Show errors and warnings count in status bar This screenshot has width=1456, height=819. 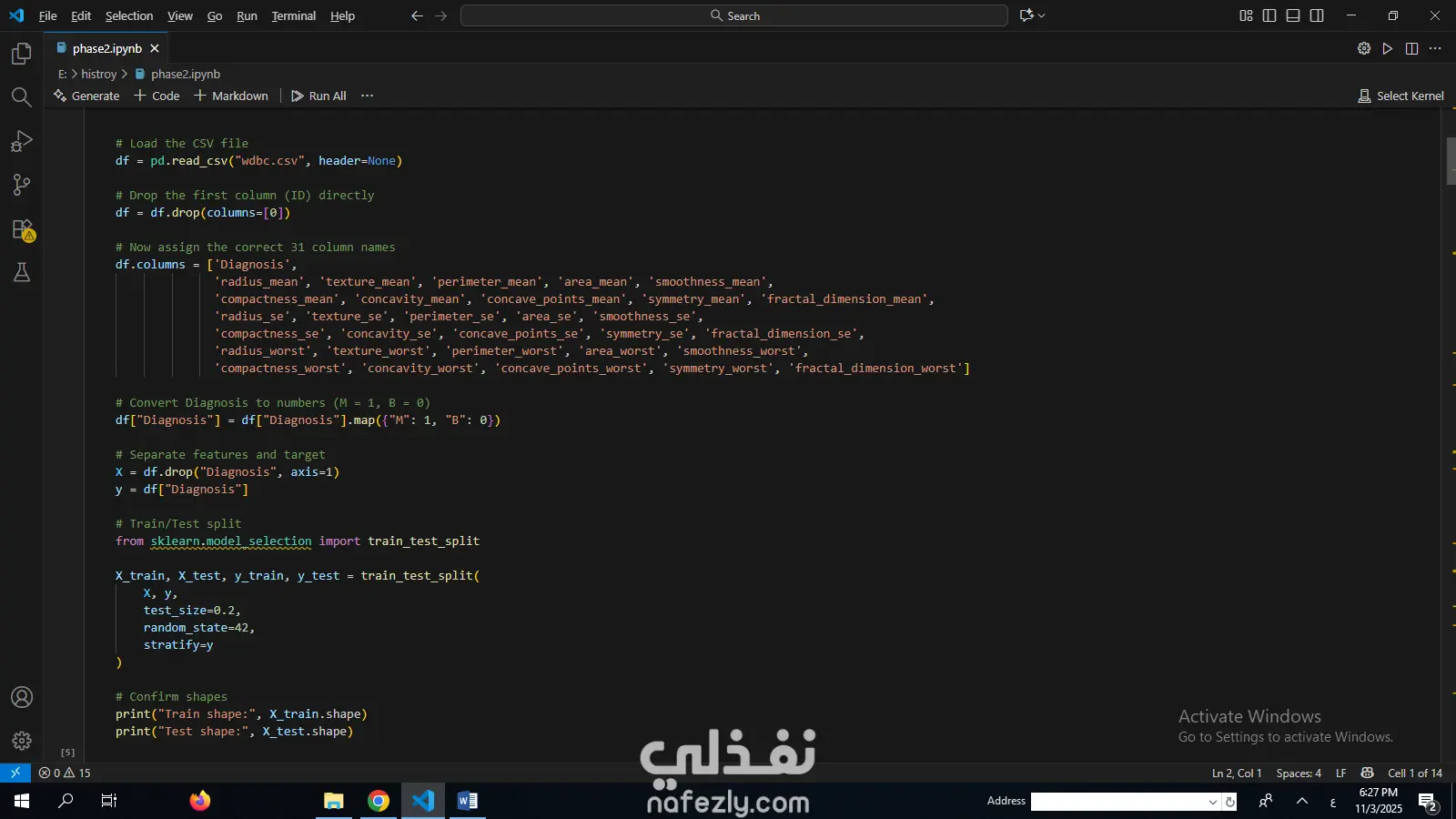coord(65,773)
